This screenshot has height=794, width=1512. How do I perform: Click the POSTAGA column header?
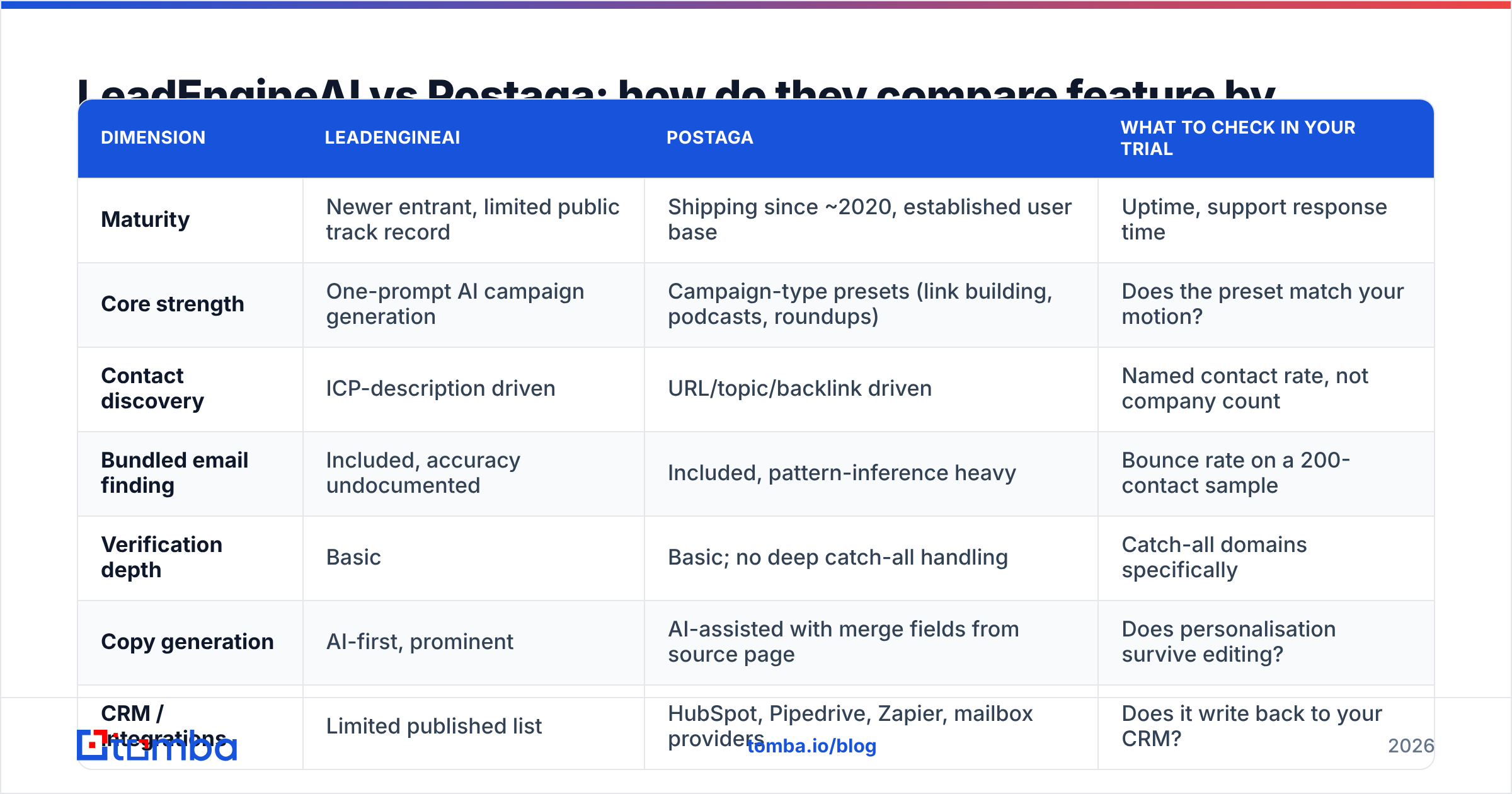710,137
